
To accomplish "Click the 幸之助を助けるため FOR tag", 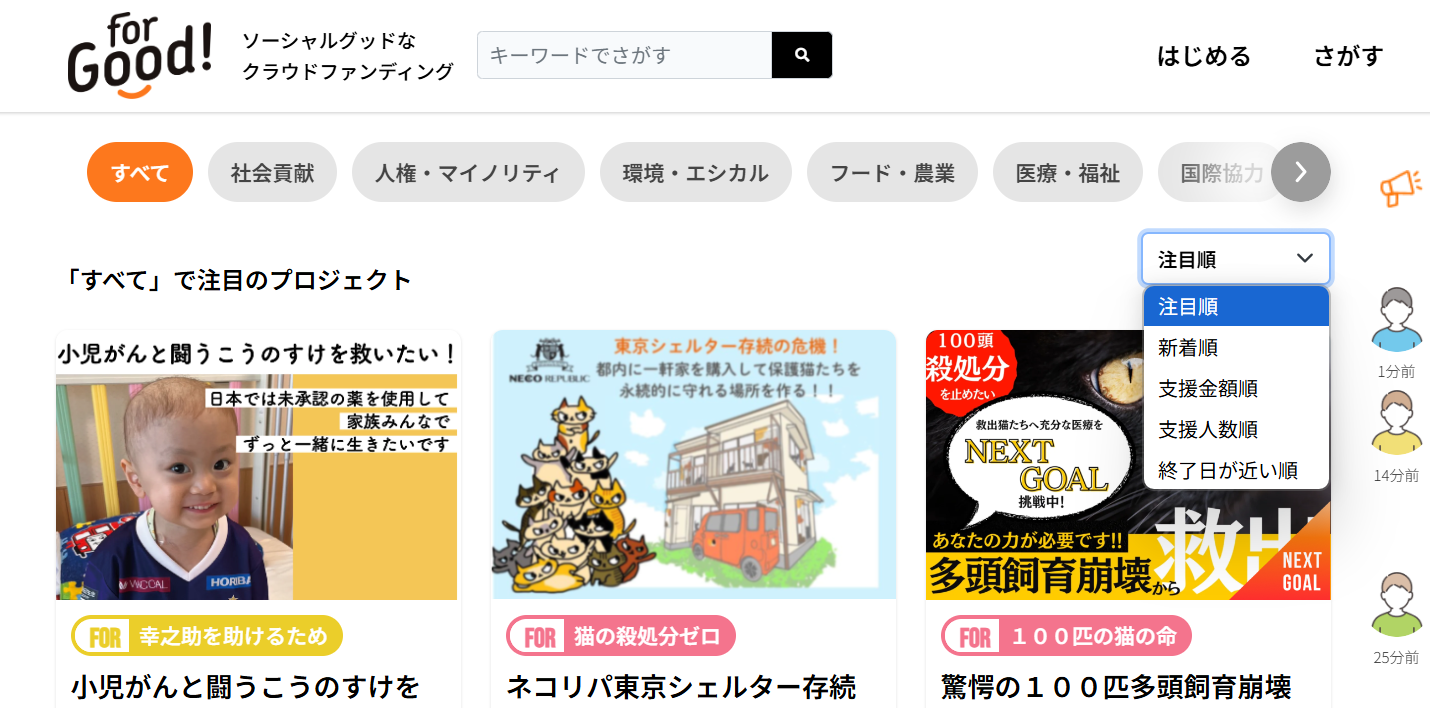I will point(207,636).
